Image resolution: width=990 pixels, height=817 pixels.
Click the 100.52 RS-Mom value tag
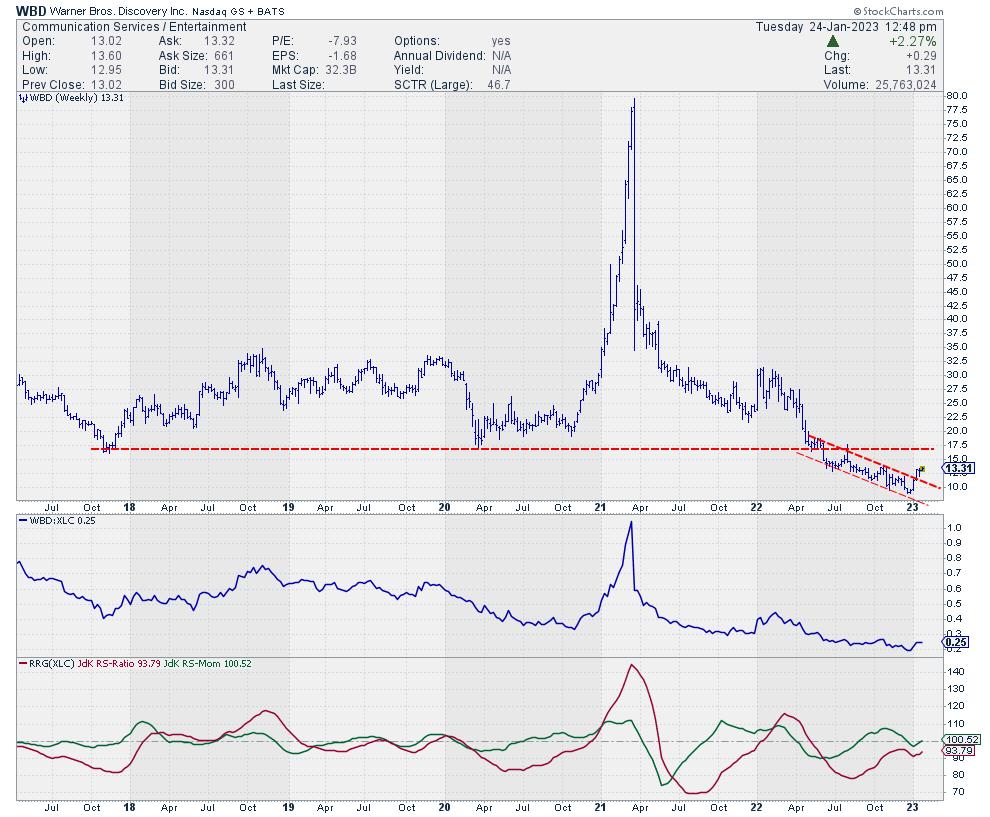[958, 741]
